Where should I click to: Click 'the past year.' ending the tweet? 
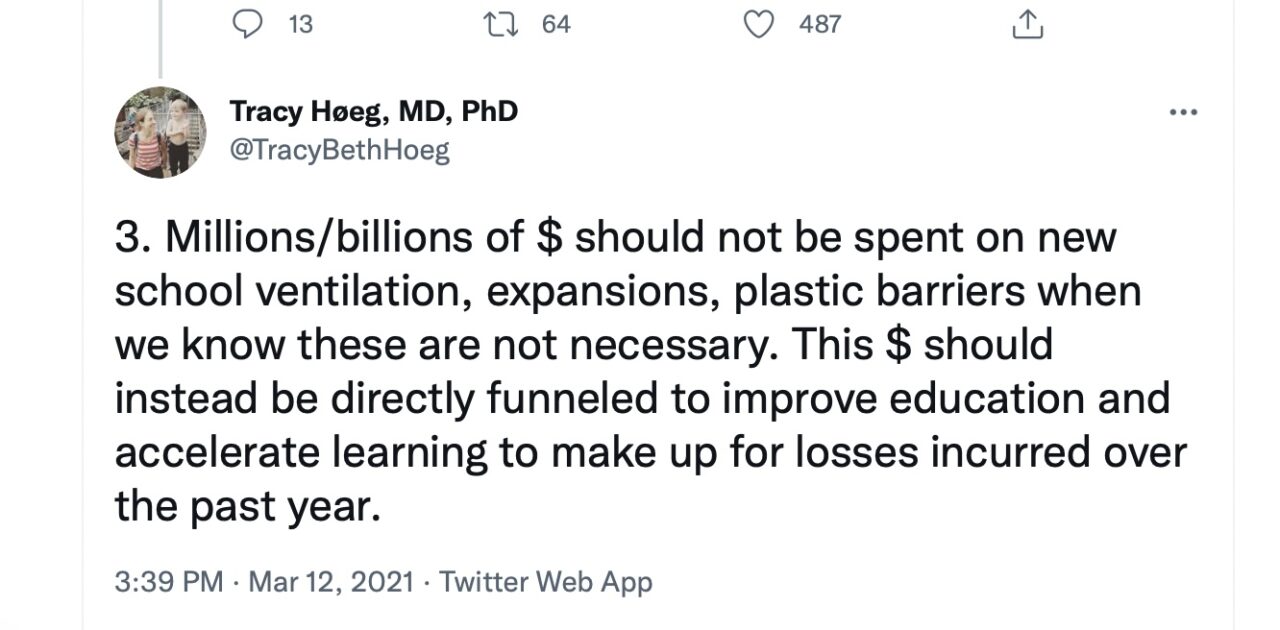click(x=248, y=507)
